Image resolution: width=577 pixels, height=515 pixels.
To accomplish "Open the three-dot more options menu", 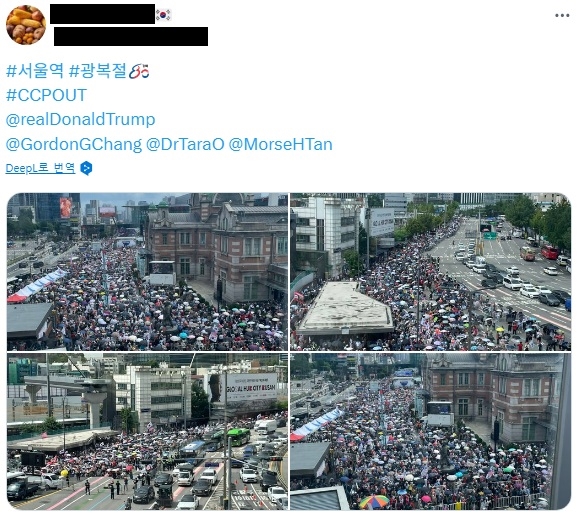I will point(562,15).
